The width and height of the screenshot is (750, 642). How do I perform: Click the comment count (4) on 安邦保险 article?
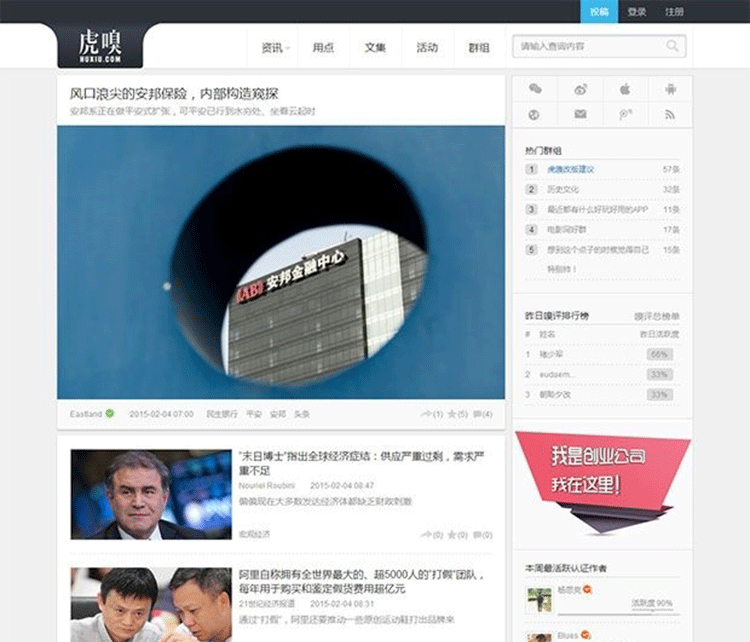pyautogui.click(x=483, y=414)
